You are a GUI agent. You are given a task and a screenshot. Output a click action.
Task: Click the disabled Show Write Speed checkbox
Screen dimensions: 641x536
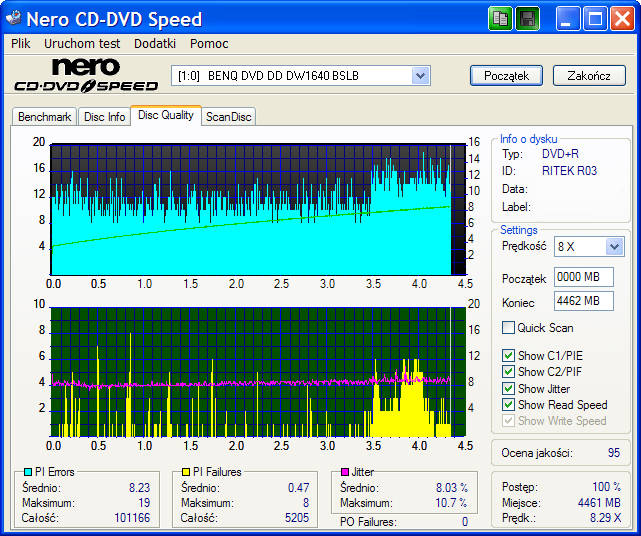click(x=508, y=421)
